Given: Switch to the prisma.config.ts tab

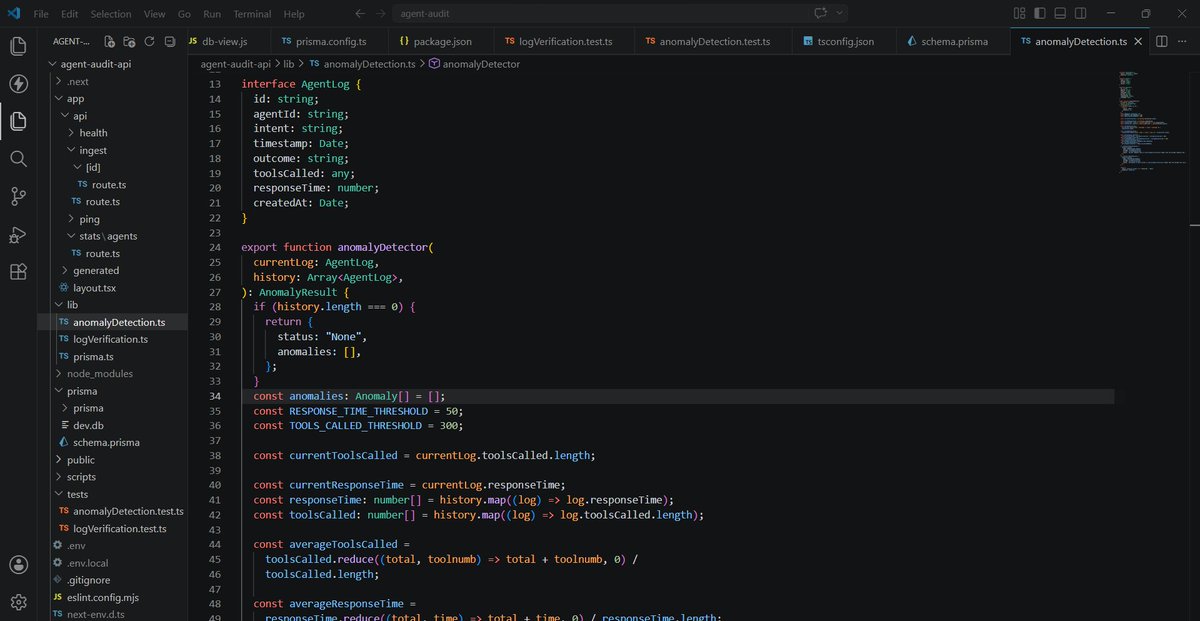Looking at the screenshot, I should point(330,42).
